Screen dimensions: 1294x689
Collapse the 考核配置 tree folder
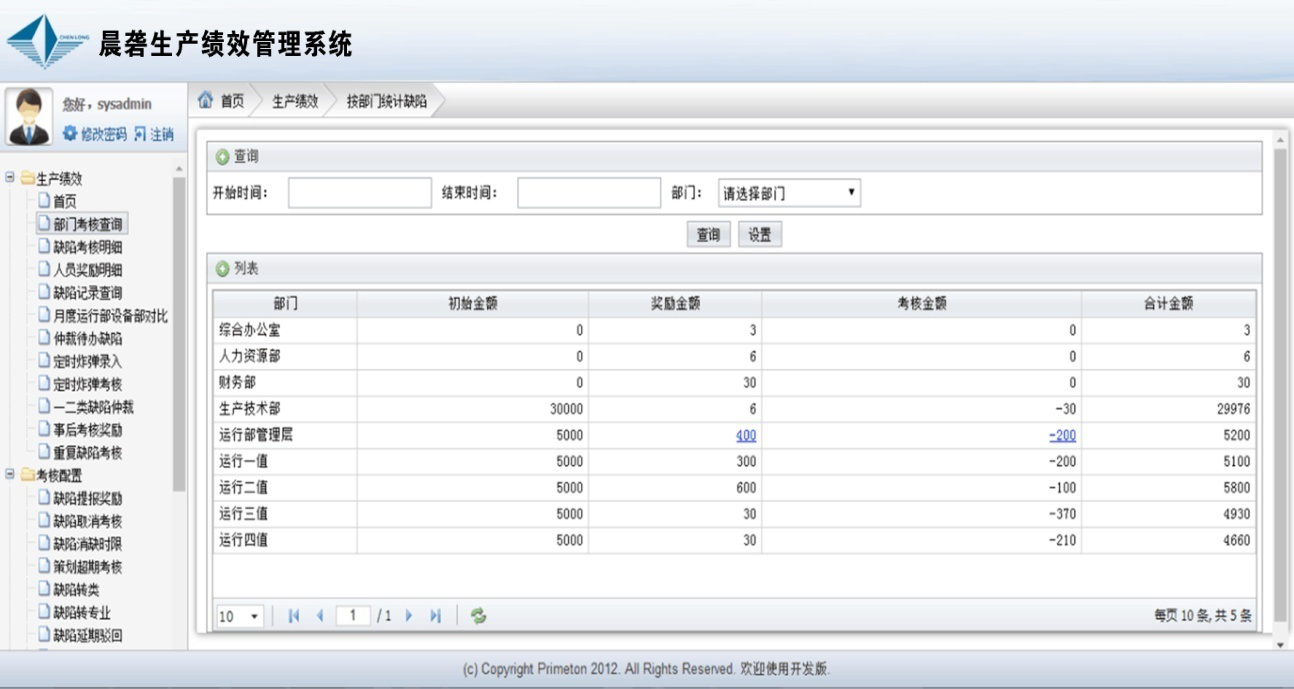(x=11, y=475)
